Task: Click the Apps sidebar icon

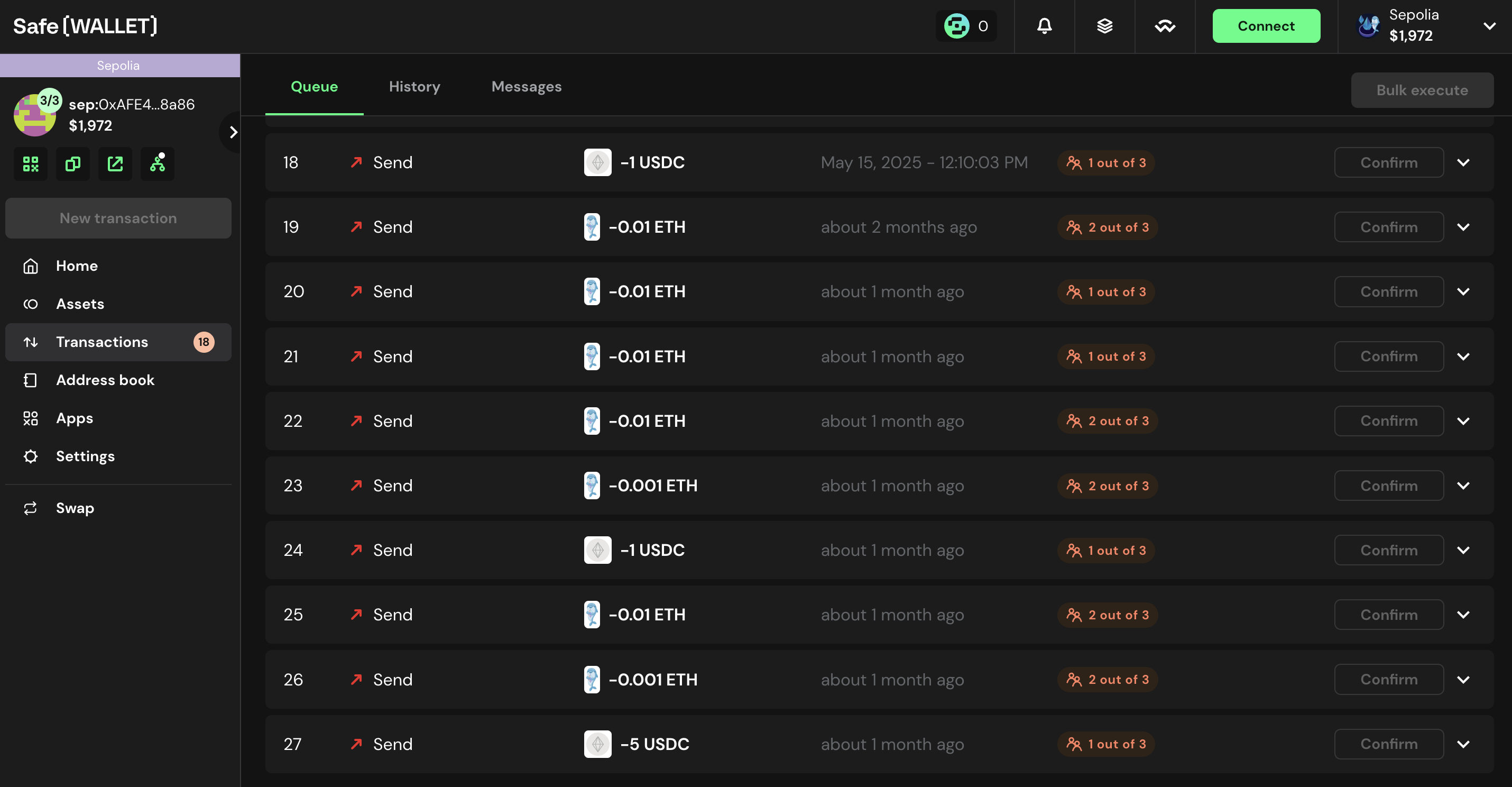Action: 31,419
